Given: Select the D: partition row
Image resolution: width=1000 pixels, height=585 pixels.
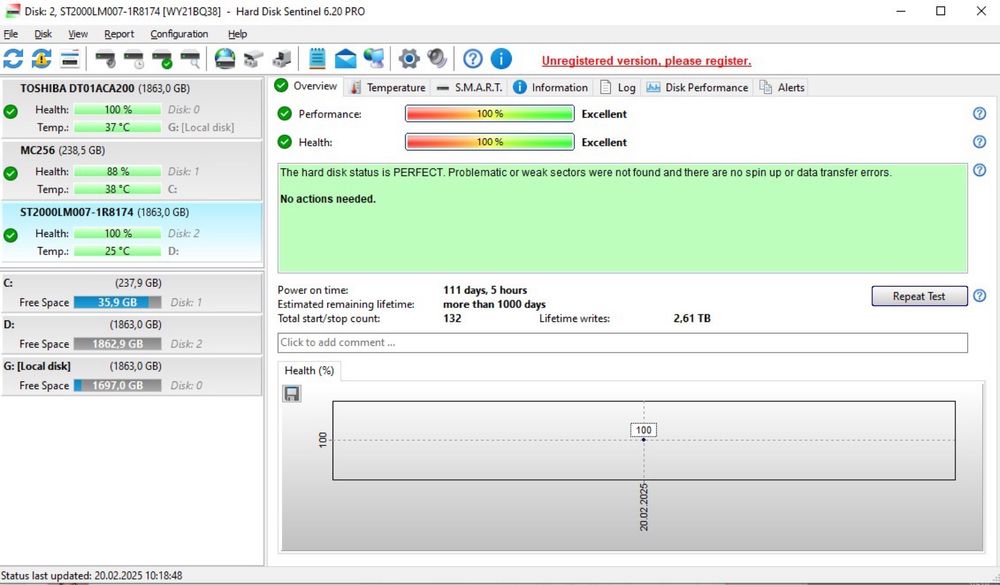Looking at the screenshot, I should 131,334.
